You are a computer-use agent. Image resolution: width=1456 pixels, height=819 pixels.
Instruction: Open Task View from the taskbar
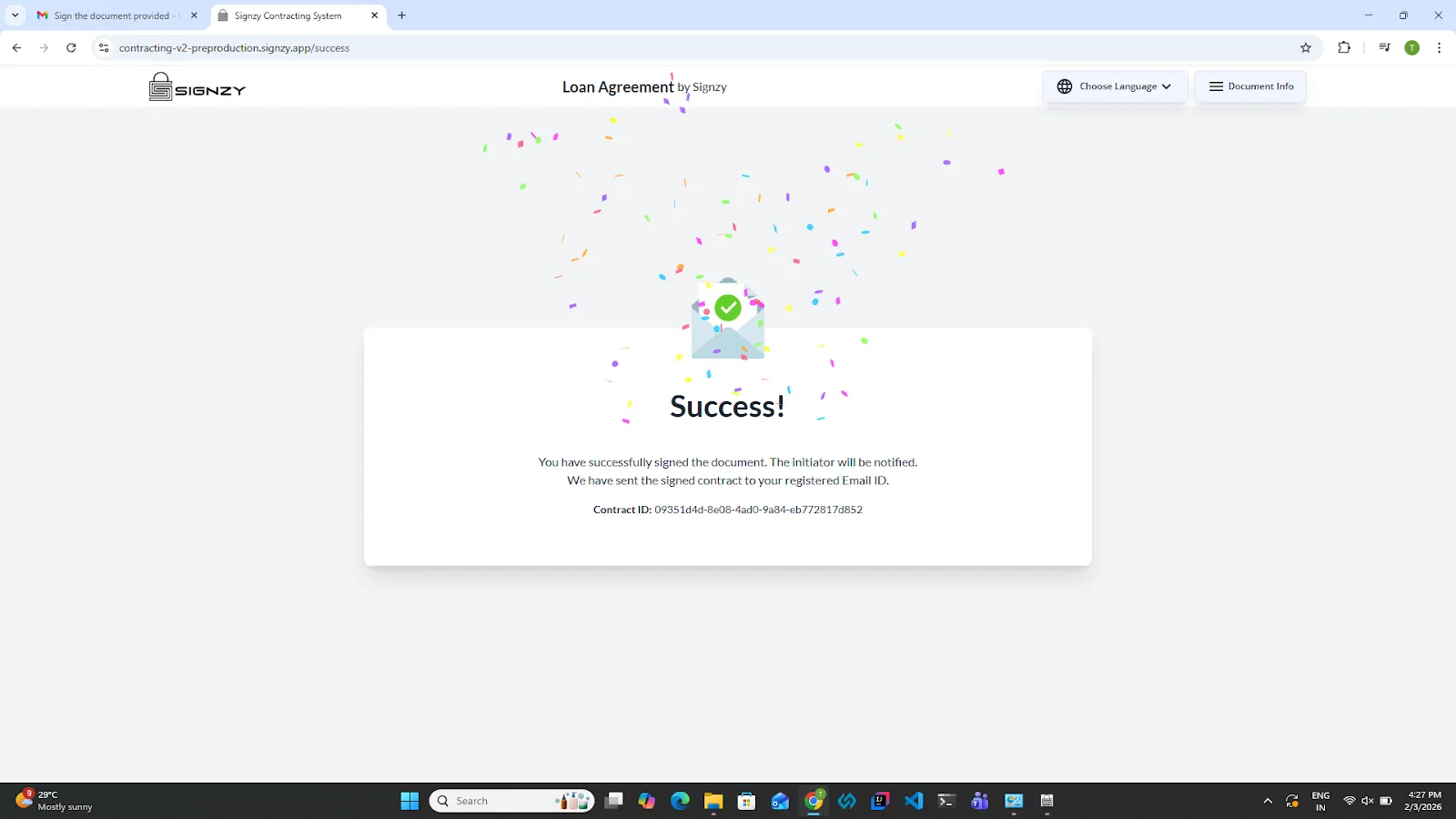614,801
